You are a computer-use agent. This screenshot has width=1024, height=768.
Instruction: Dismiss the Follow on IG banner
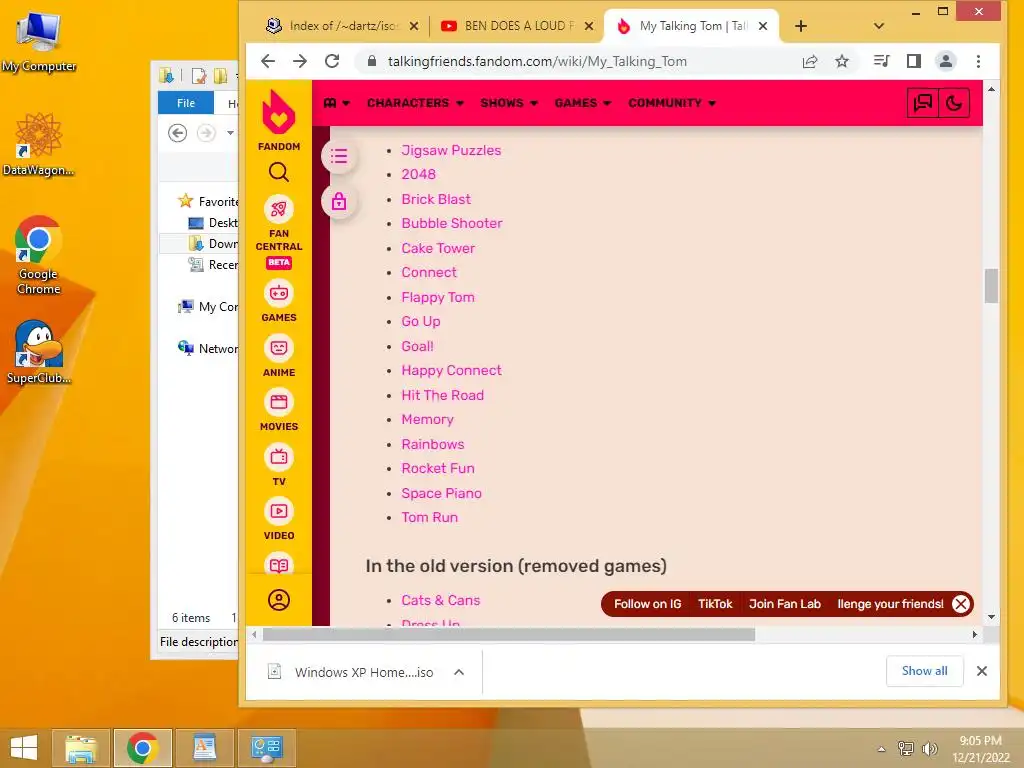tap(960, 604)
